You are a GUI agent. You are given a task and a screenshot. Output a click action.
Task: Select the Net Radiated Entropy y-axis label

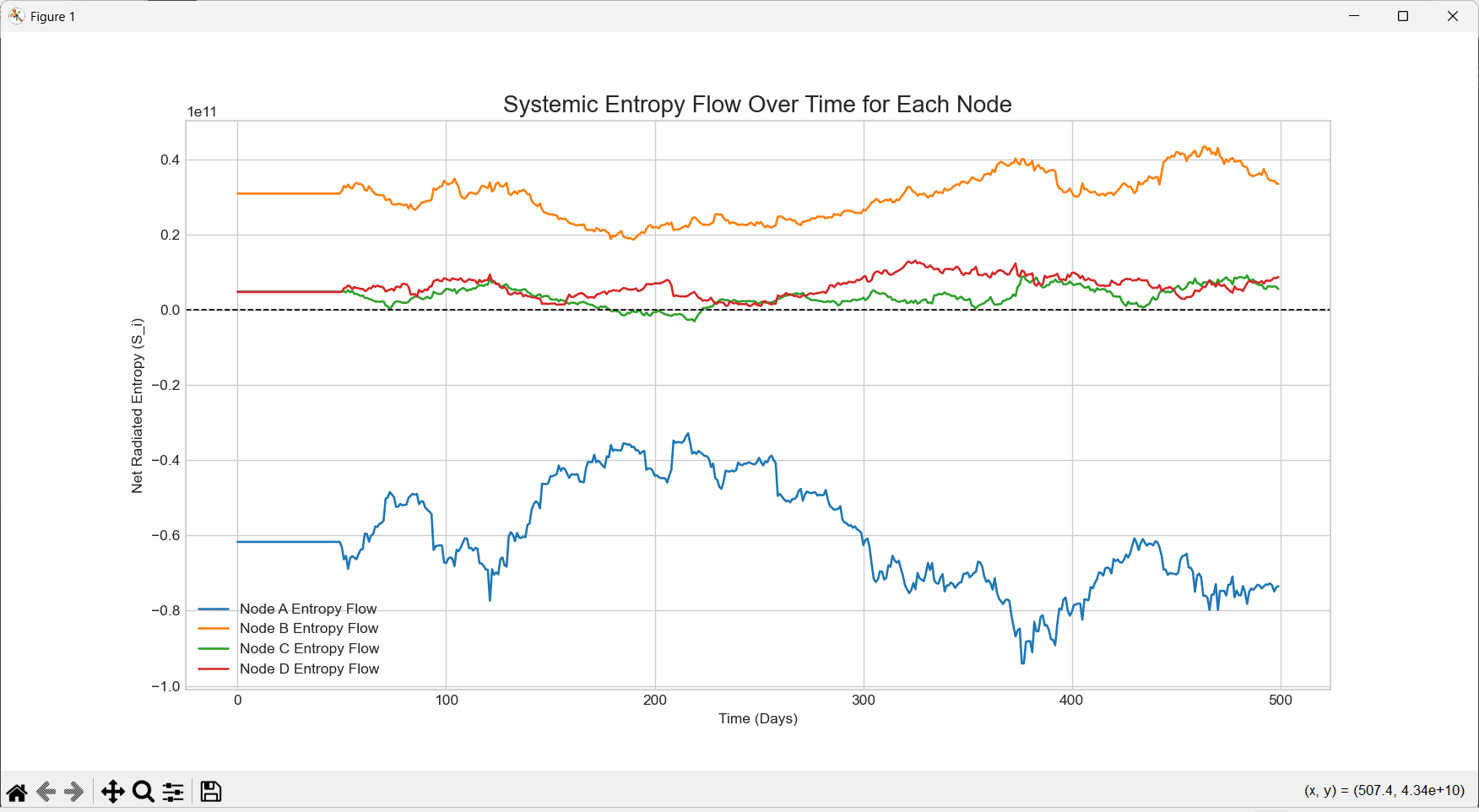137,405
